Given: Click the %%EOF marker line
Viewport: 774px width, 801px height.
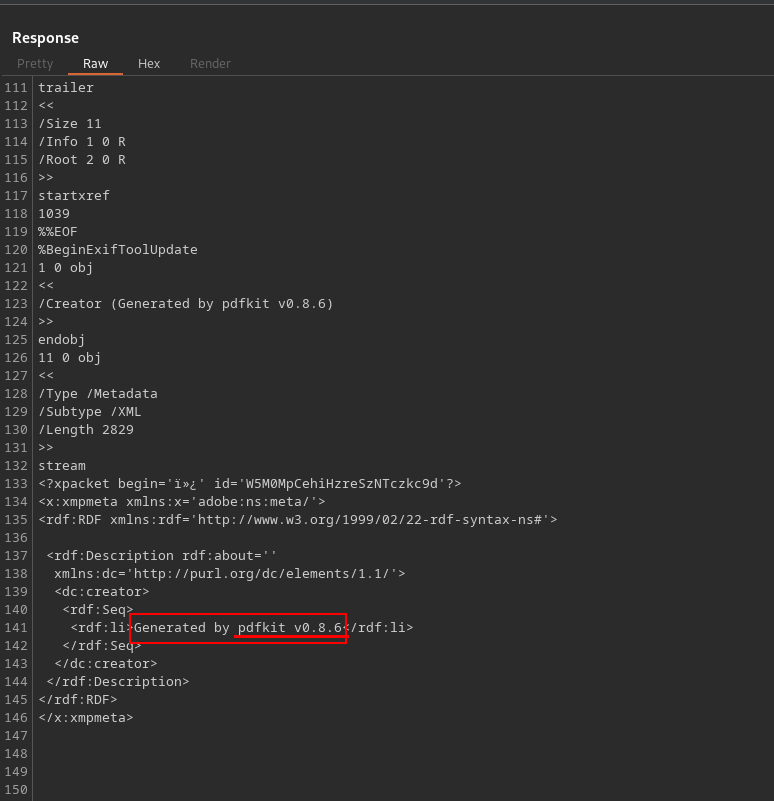Looking at the screenshot, I should coord(58,232).
